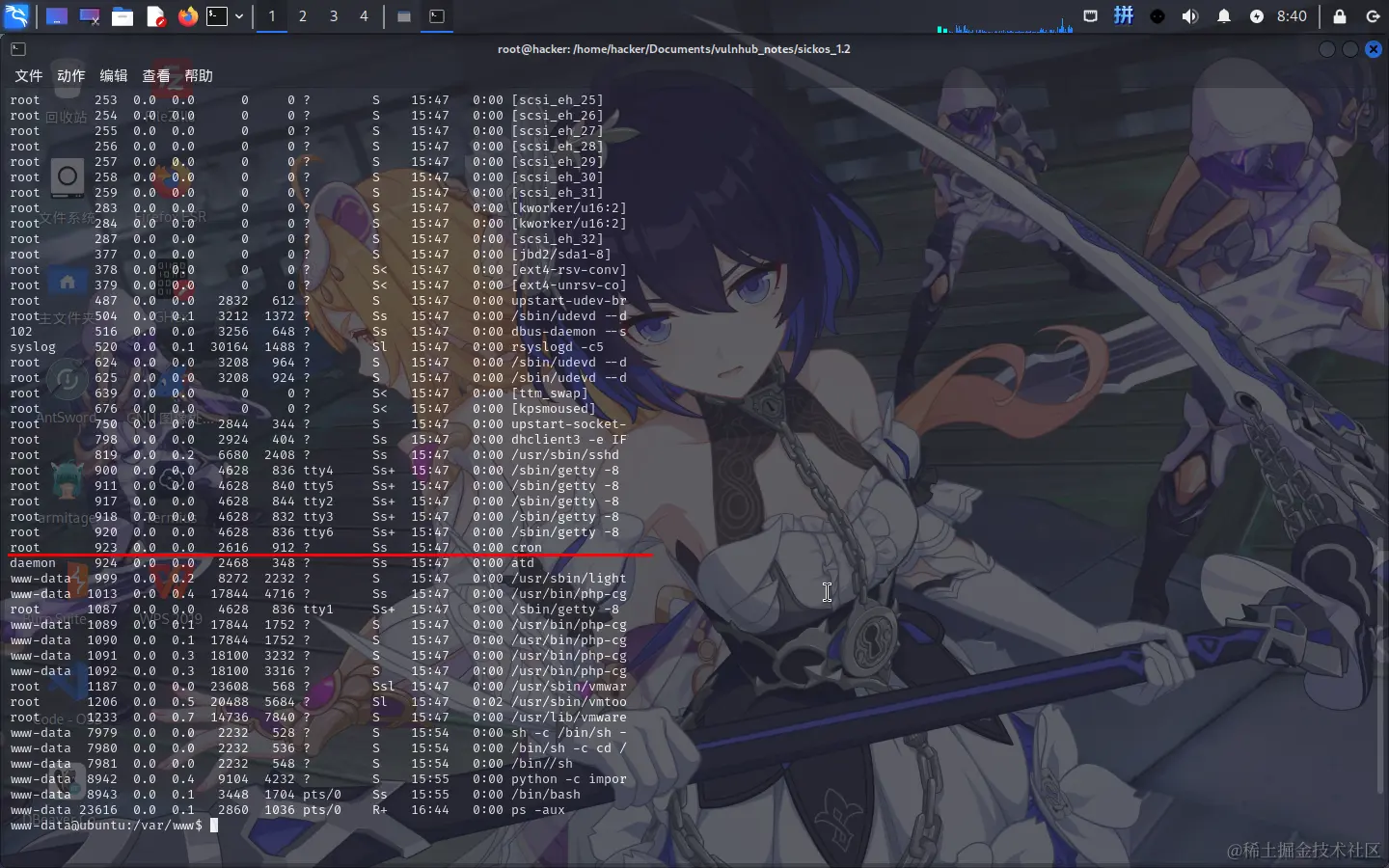
Task: Click the 8:40 clock
Action: (x=1292, y=16)
